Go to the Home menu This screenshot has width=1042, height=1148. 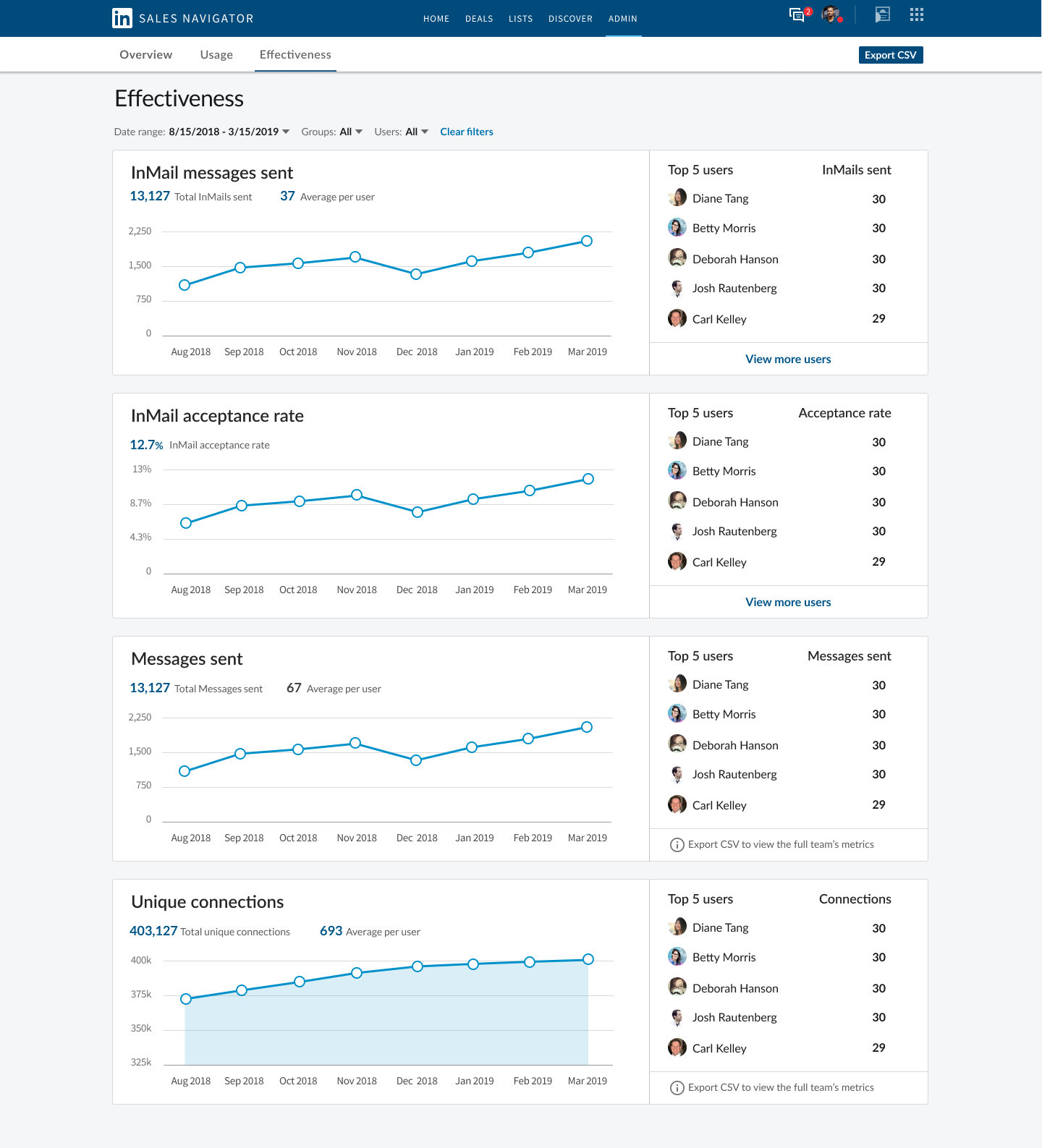(x=436, y=19)
